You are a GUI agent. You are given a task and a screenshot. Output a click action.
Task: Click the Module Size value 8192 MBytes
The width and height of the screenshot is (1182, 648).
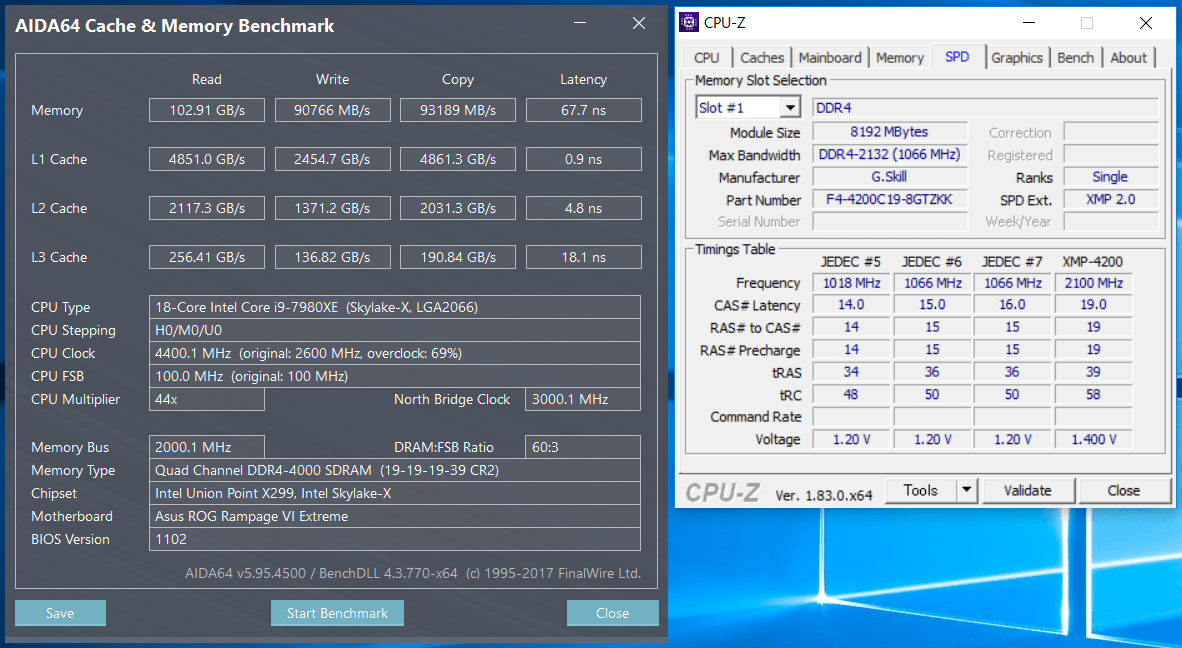(x=890, y=132)
